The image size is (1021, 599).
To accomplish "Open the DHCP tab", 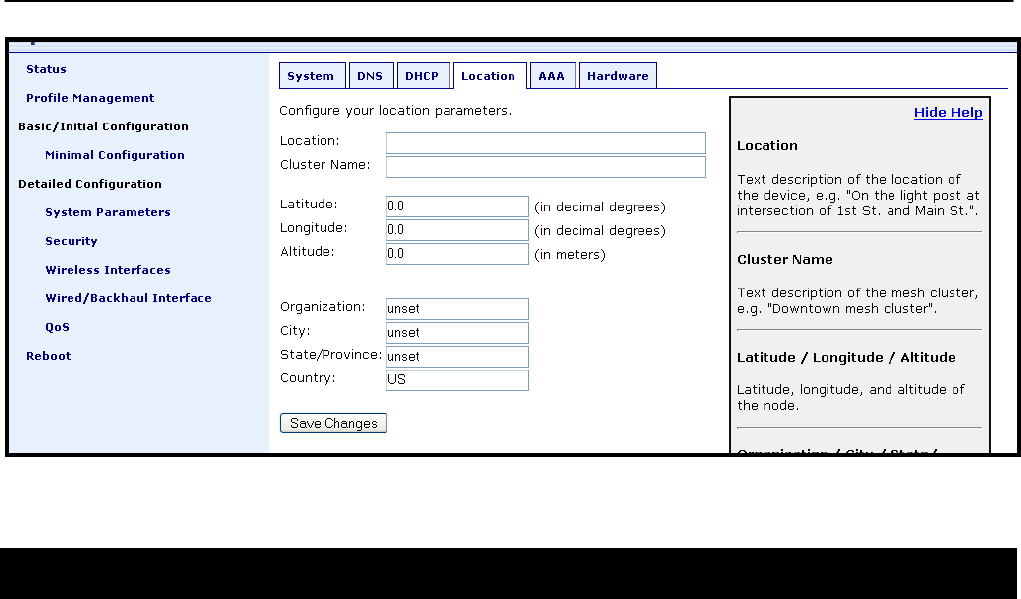I will pos(423,76).
